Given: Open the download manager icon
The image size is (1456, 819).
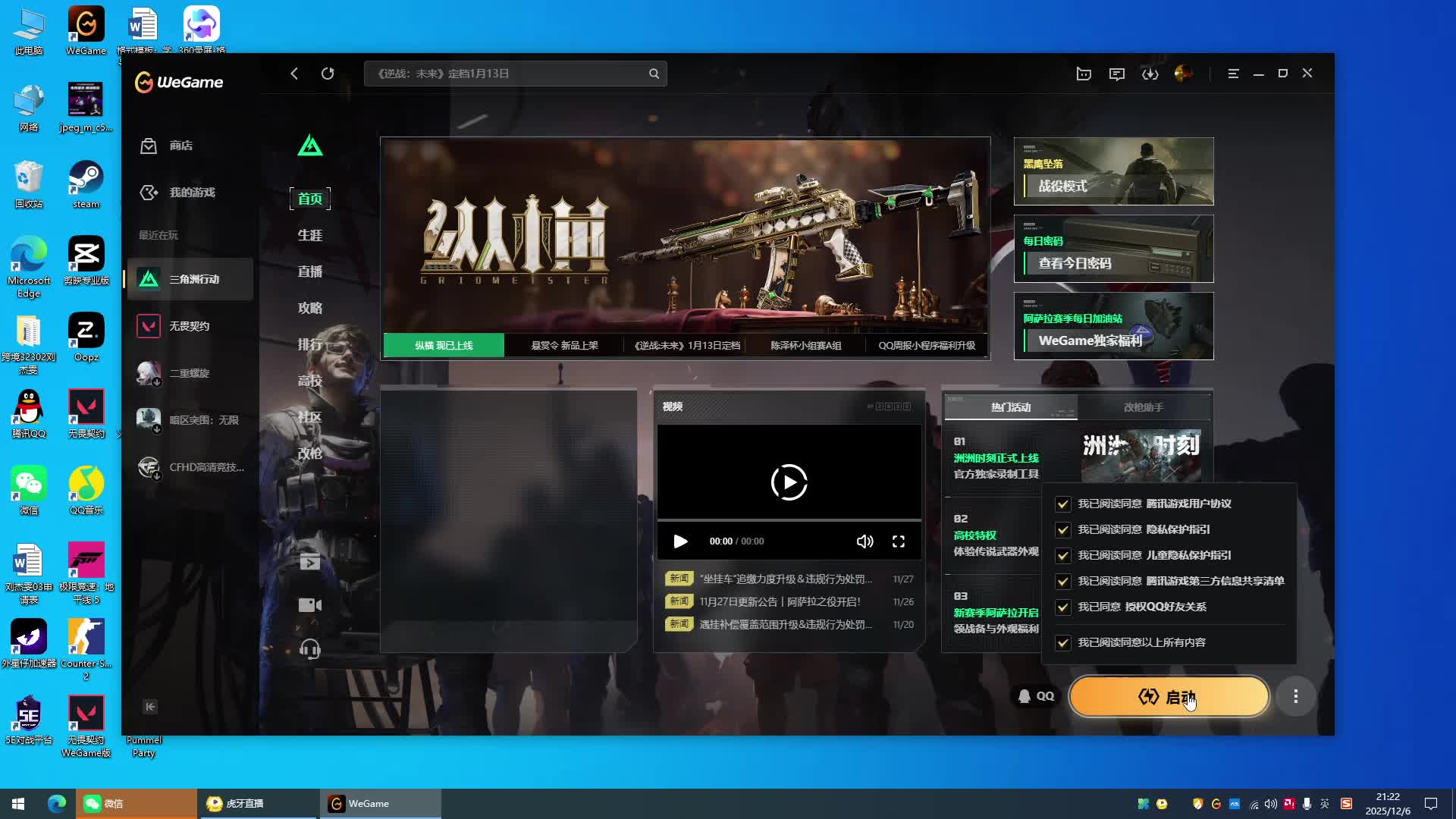Looking at the screenshot, I should [1150, 74].
